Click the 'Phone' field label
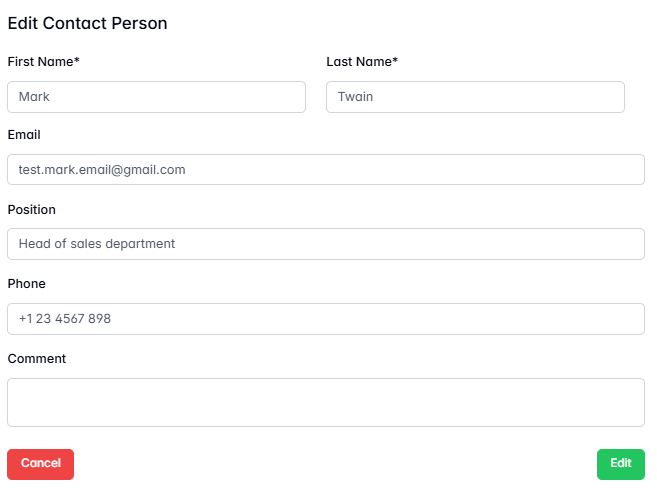This screenshot has width=657, height=490. (27, 284)
